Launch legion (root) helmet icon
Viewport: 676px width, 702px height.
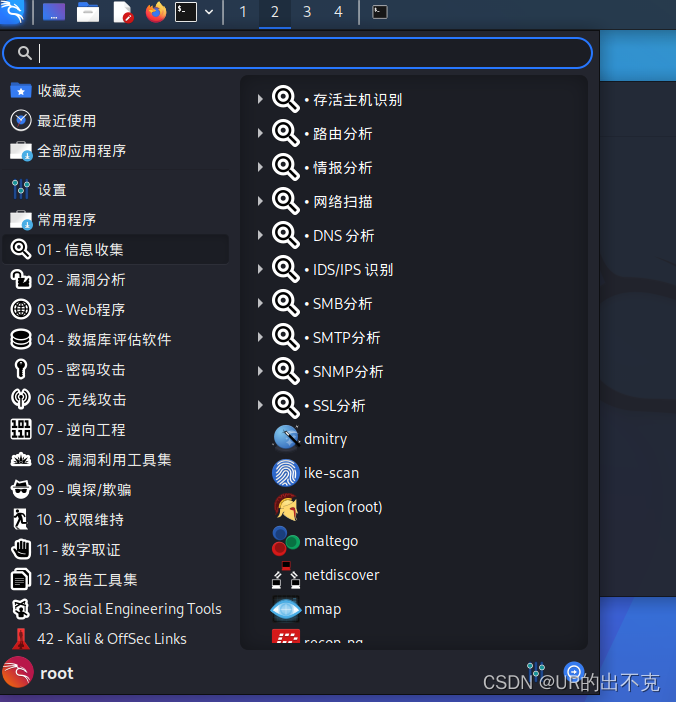click(x=286, y=507)
